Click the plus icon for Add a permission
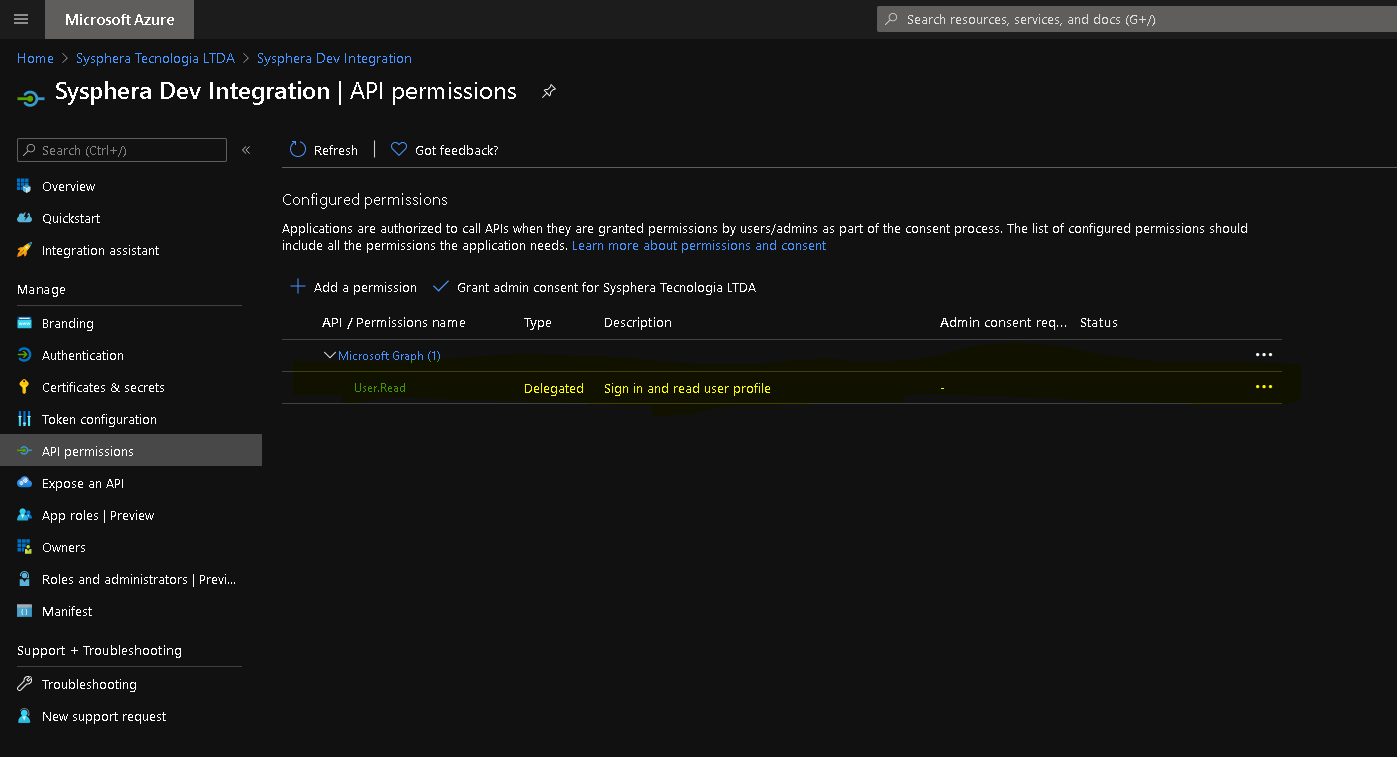The height and width of the screenshot is (757, 1397). 297,286
